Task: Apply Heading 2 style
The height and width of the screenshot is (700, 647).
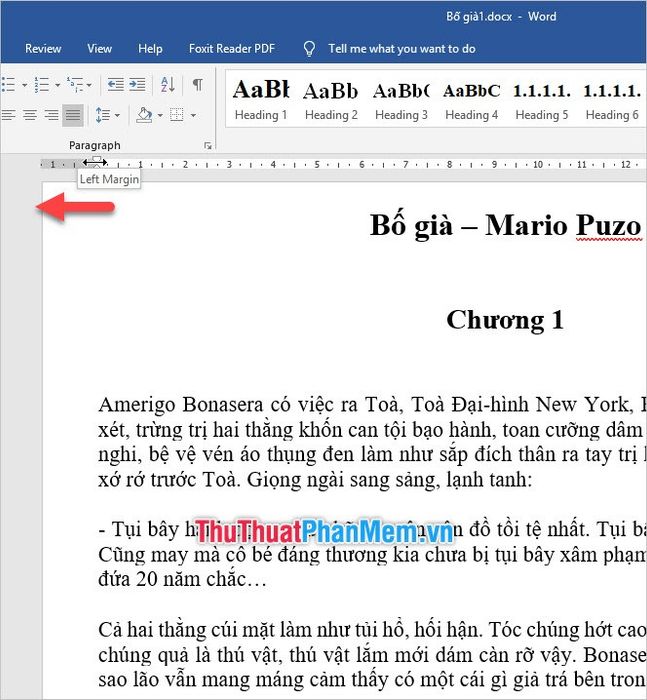Action: (x=331, y=99)
